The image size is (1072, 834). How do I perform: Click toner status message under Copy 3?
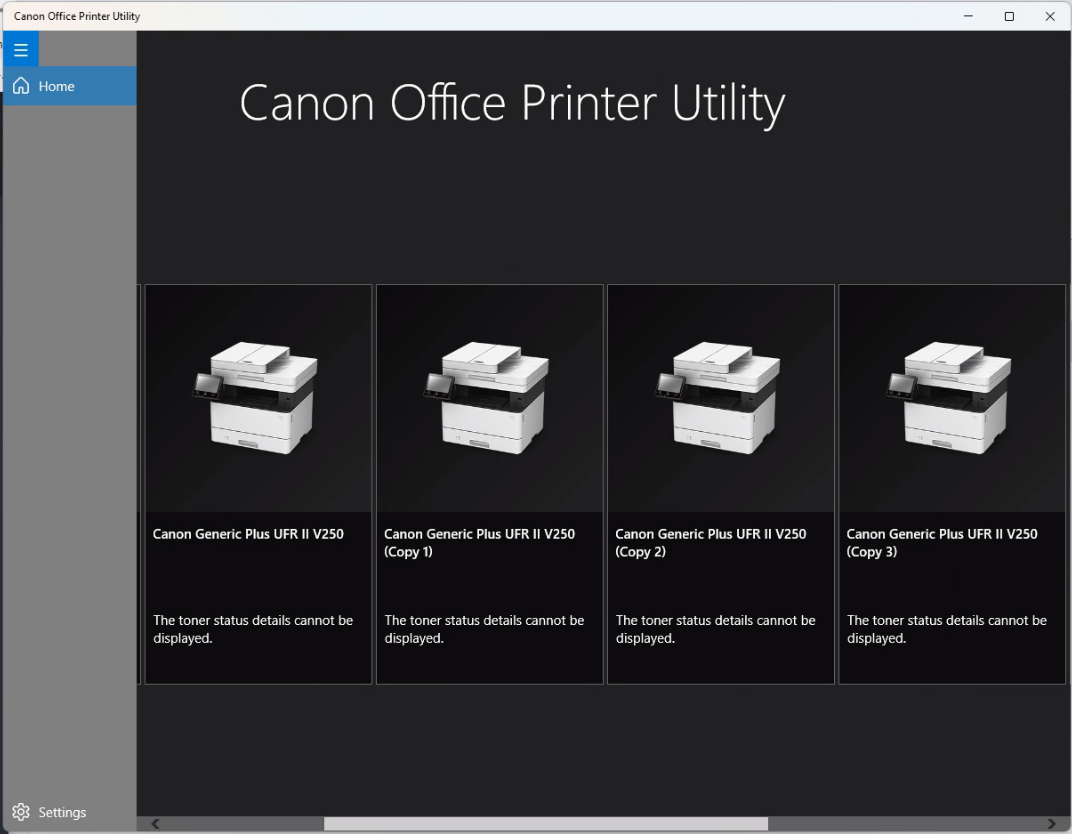946,629
